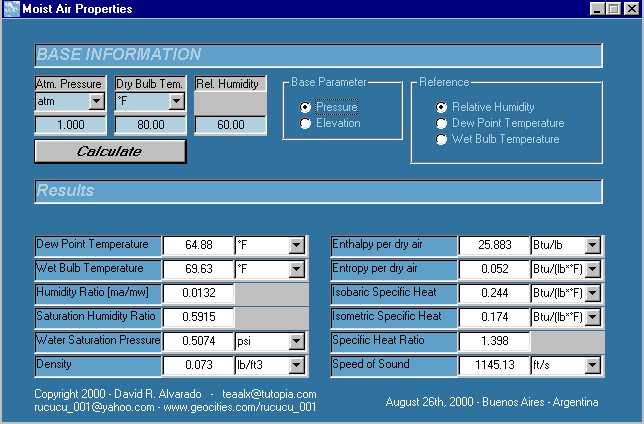
Task: Click the Rel. Humidity header label
Action: [x=228, y=84]
